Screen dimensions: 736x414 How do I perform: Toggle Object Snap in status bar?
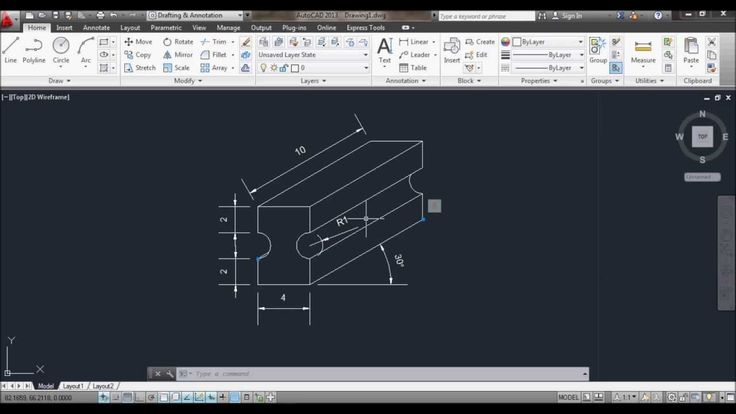coord(163,397)
